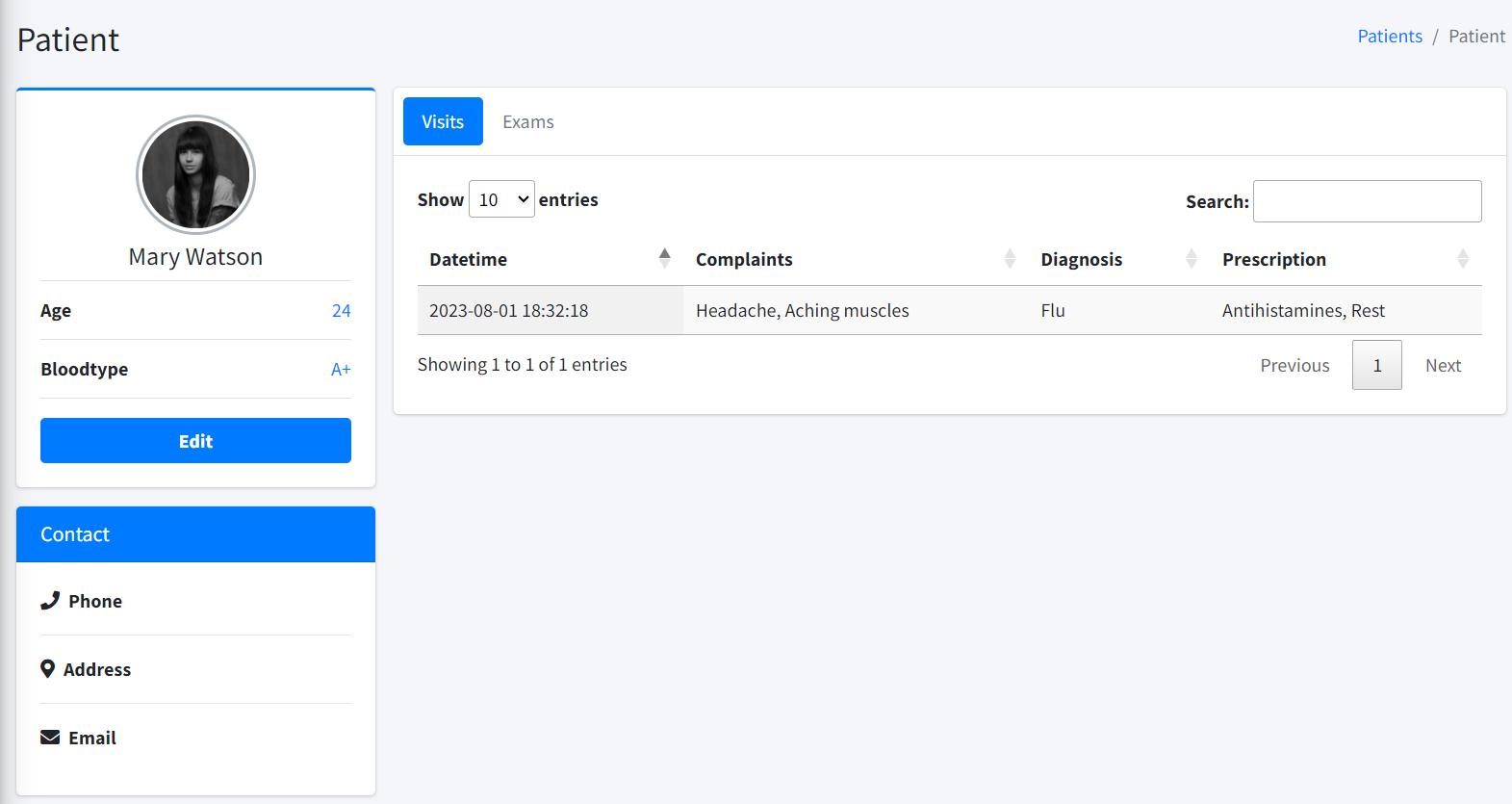Viewport: 1512px width, 804px height.
Task: Click Mary Watson's profile photo
Action: pos(195,175)
